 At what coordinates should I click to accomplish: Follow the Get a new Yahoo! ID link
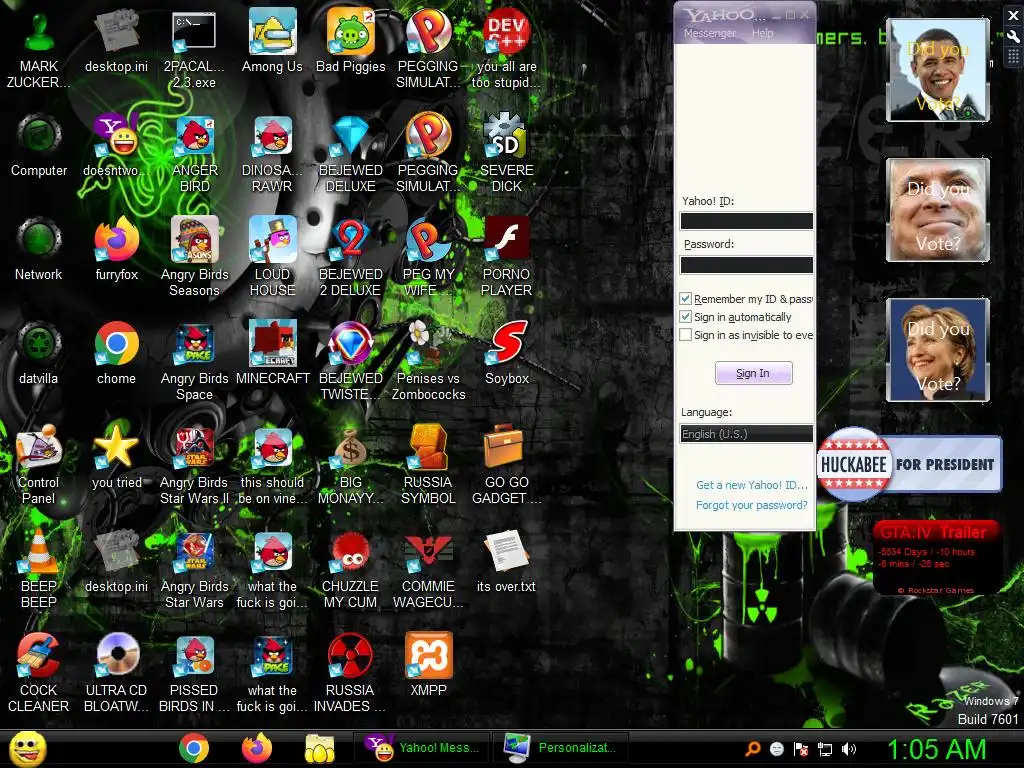coord(752,485)
